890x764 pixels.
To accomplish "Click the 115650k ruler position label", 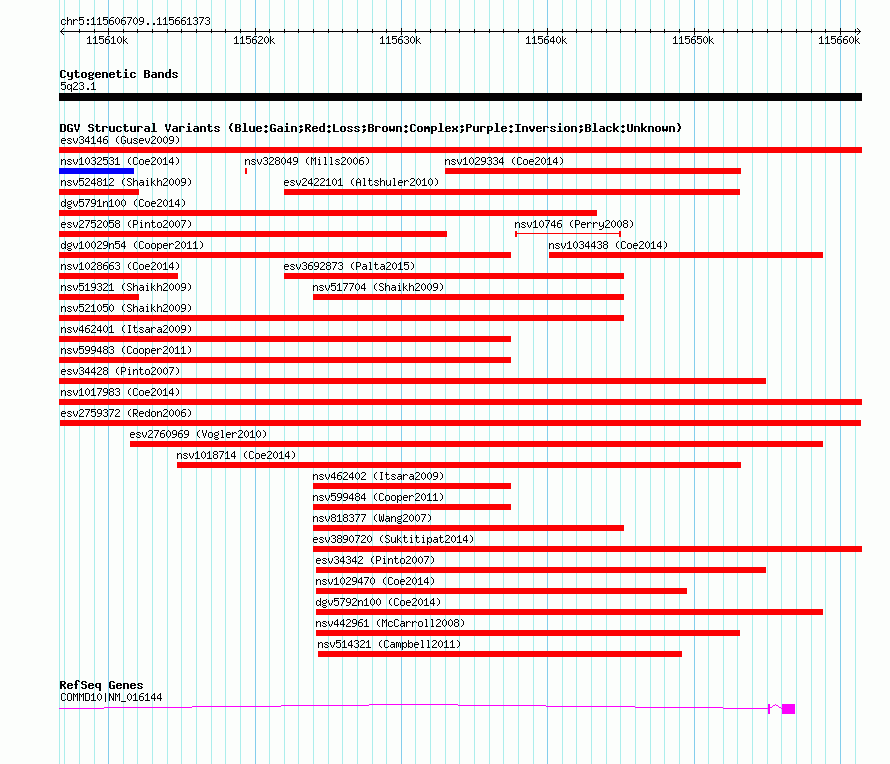I will point(693,40).
